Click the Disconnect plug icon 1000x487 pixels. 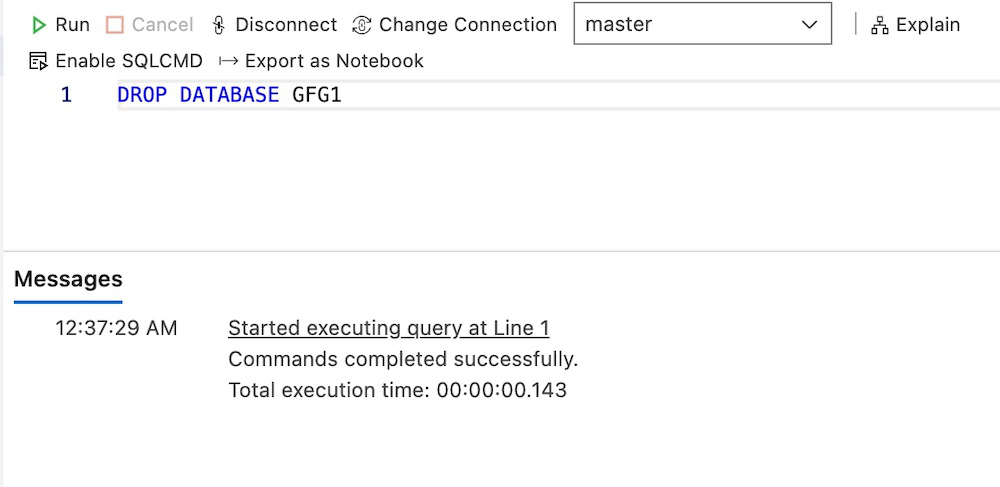(219, 25)
